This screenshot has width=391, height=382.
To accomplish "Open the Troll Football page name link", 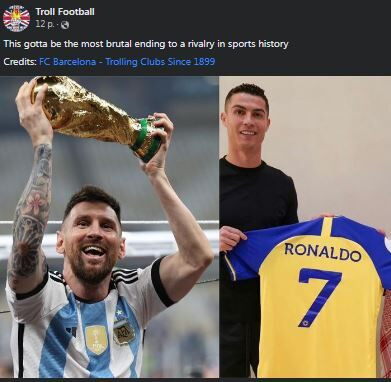I will [x=65, y=12].
